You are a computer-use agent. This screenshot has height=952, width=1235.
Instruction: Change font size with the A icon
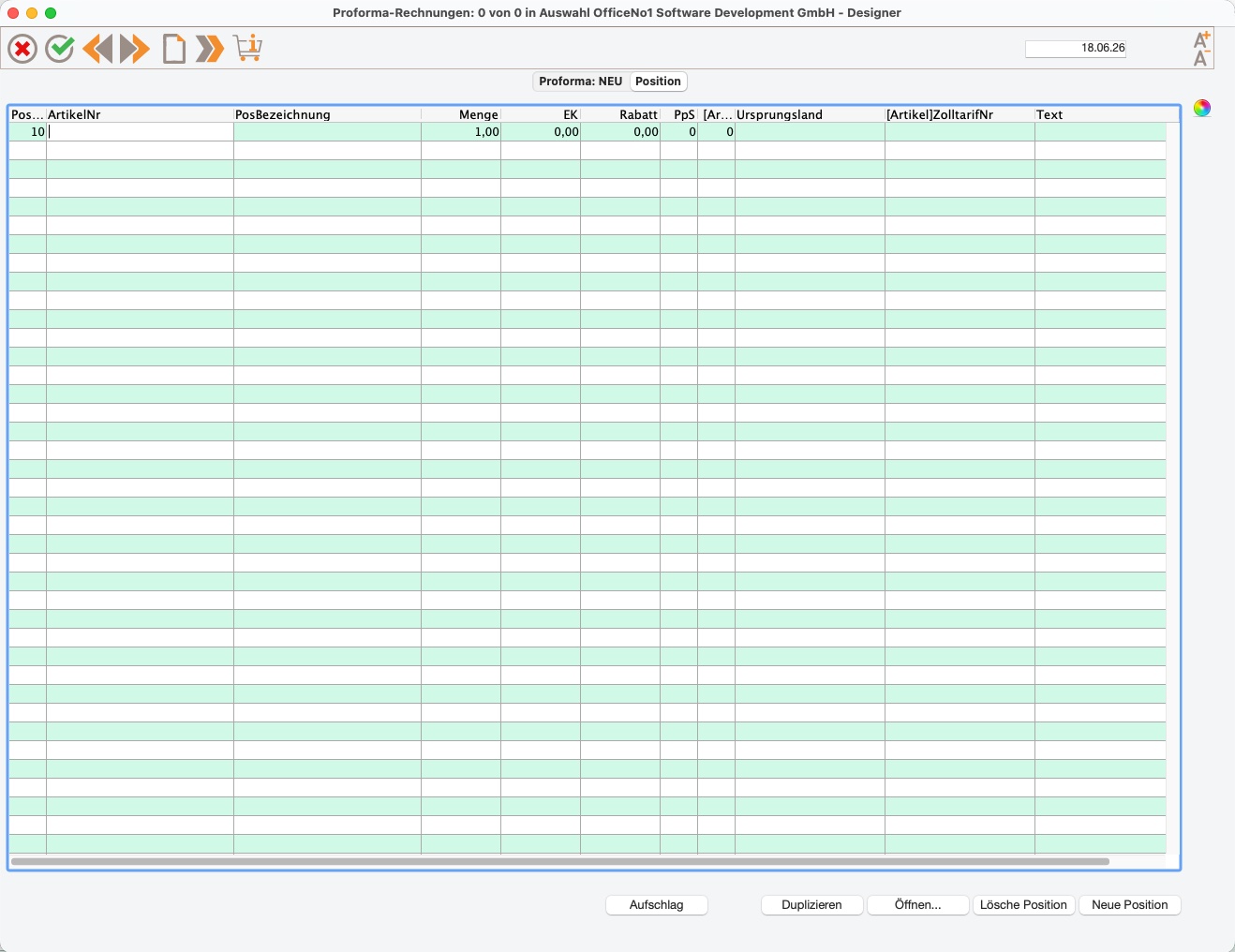tap(1201, 49)
